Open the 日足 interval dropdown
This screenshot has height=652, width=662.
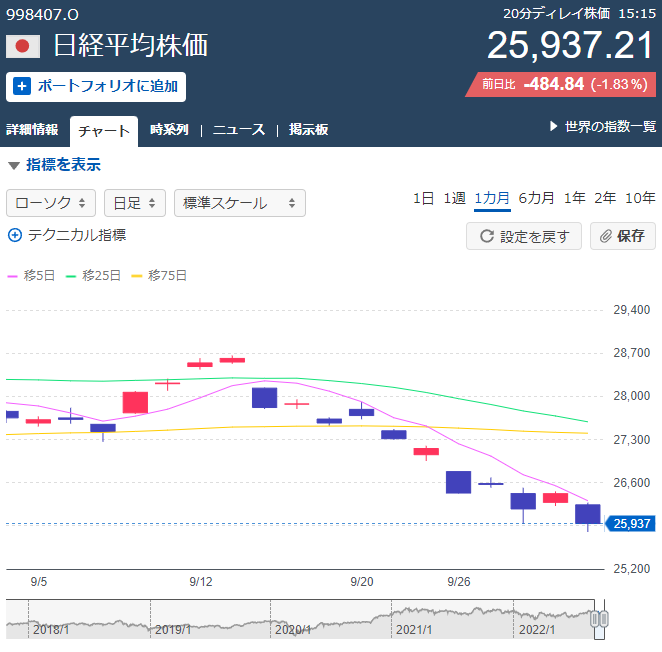pyautogui.click(x=135, y=203)
